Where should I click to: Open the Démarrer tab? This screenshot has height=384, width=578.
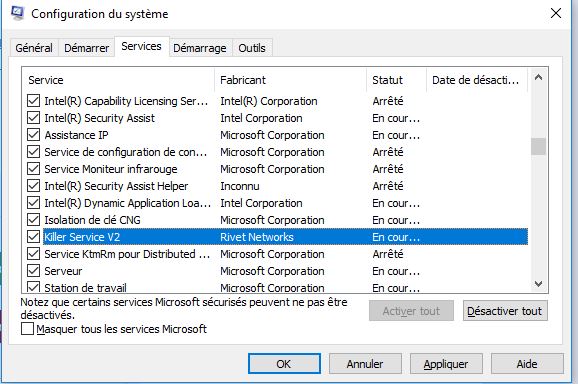tap(86, 48)
